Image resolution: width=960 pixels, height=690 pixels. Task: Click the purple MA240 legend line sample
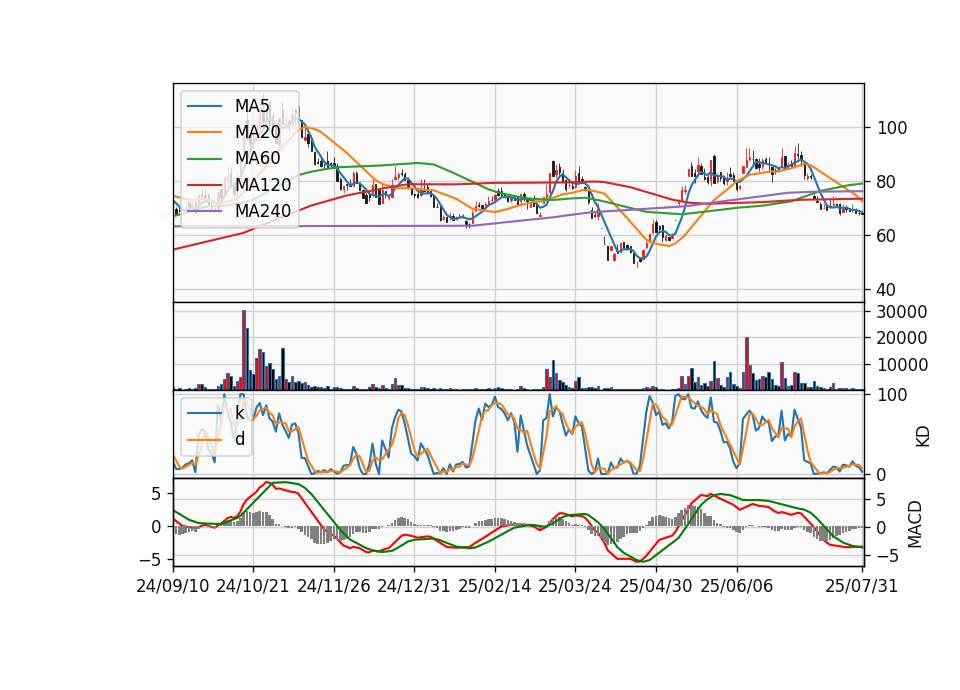point(204,212)
